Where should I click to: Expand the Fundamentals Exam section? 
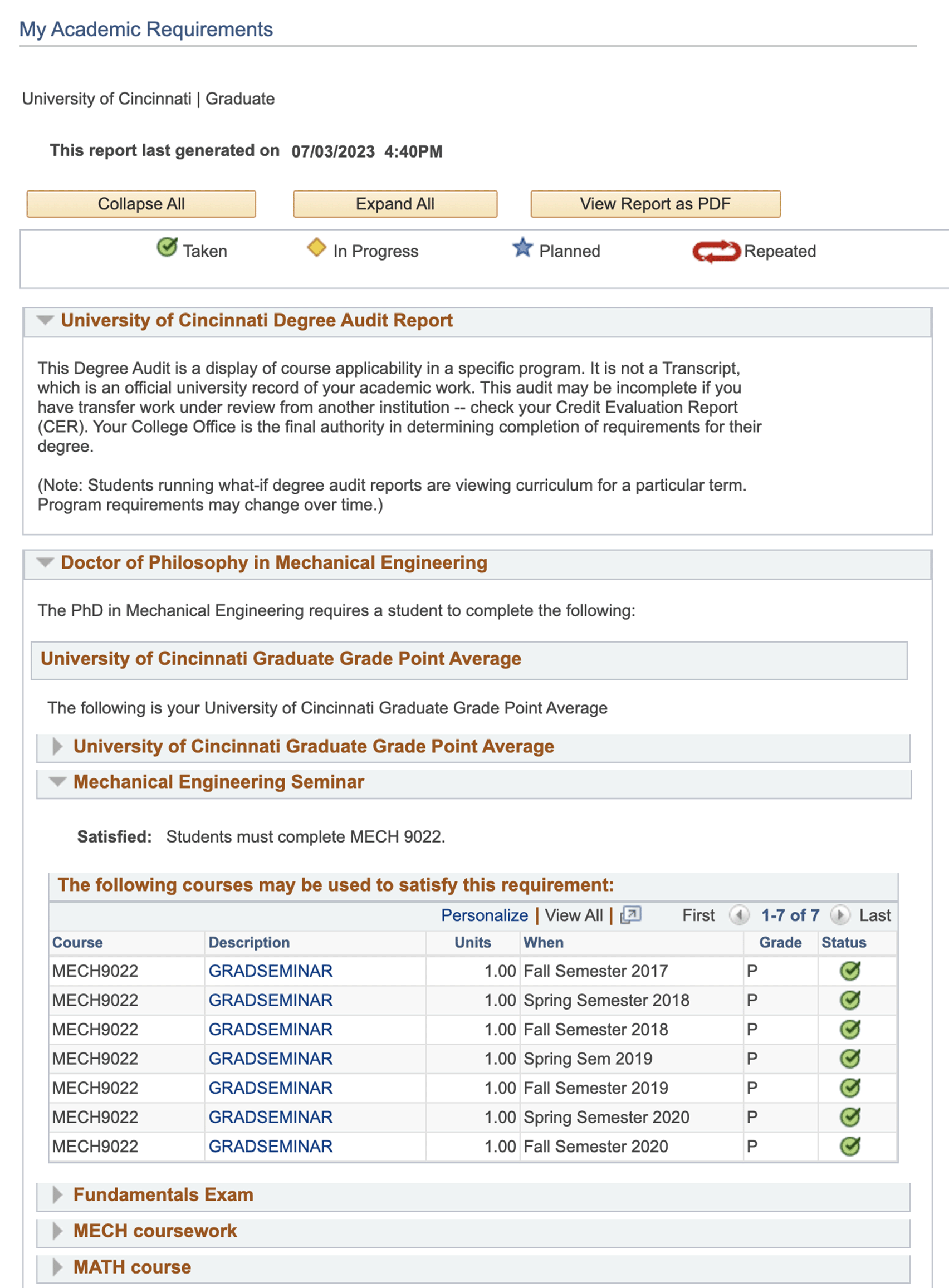pyautogui.click(x=57, y=1194)
